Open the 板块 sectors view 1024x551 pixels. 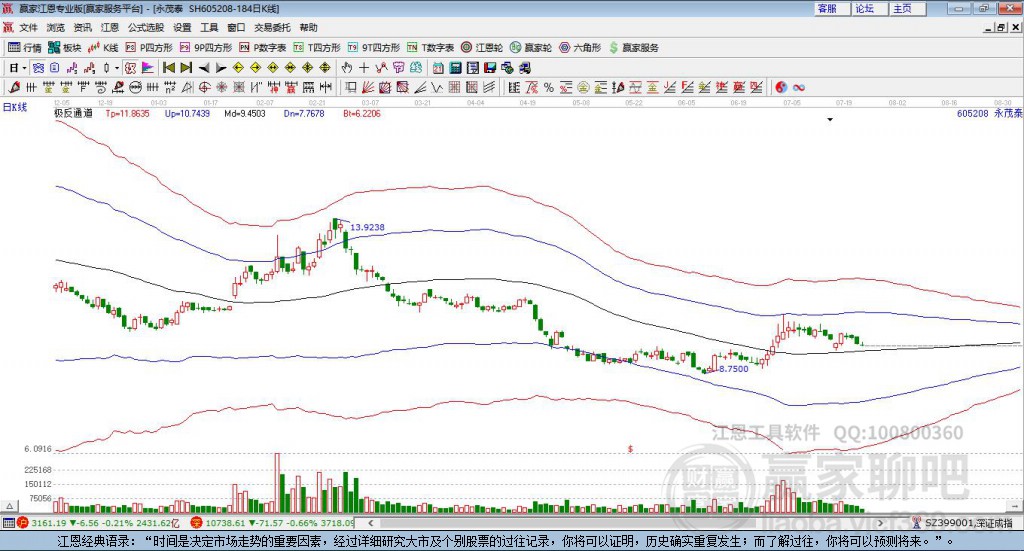click(x=65, y=48)
